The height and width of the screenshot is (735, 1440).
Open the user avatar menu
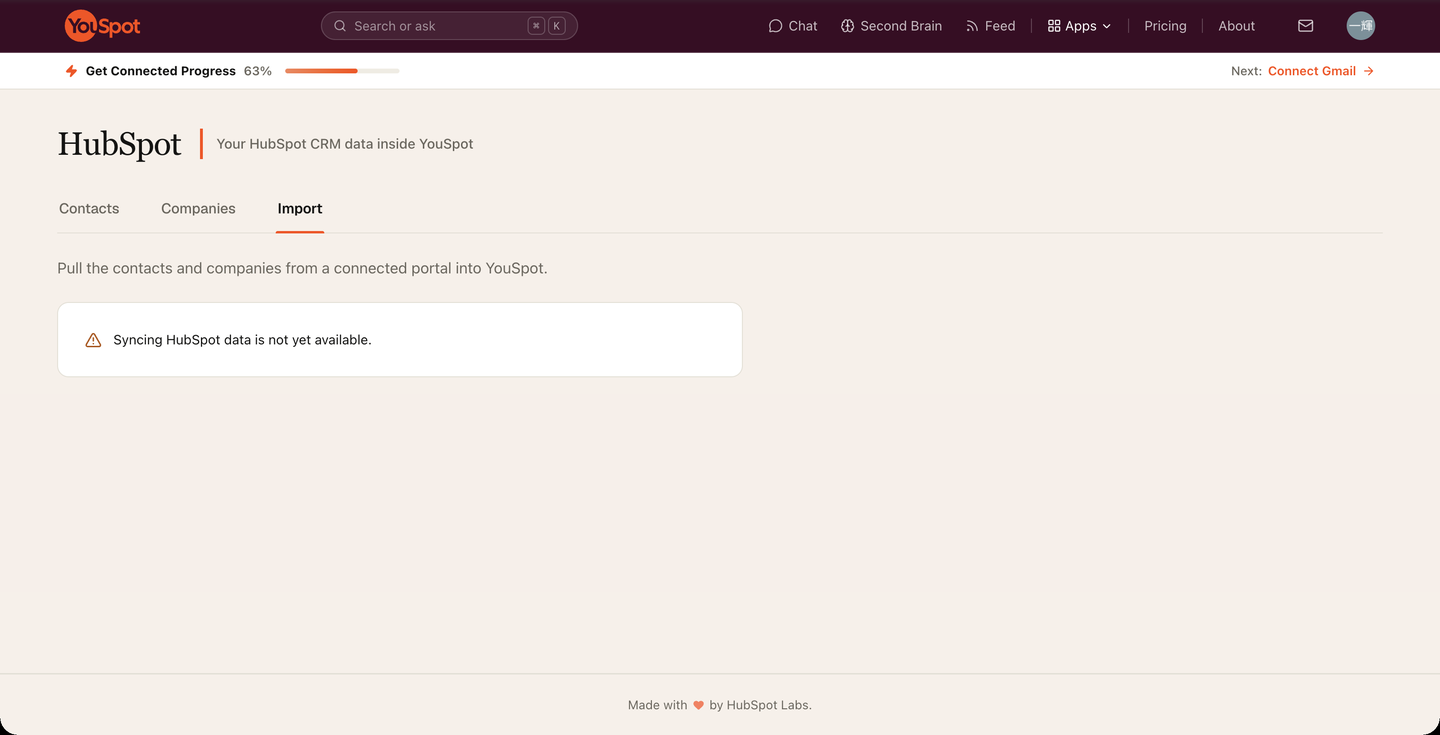point(1361,26)
